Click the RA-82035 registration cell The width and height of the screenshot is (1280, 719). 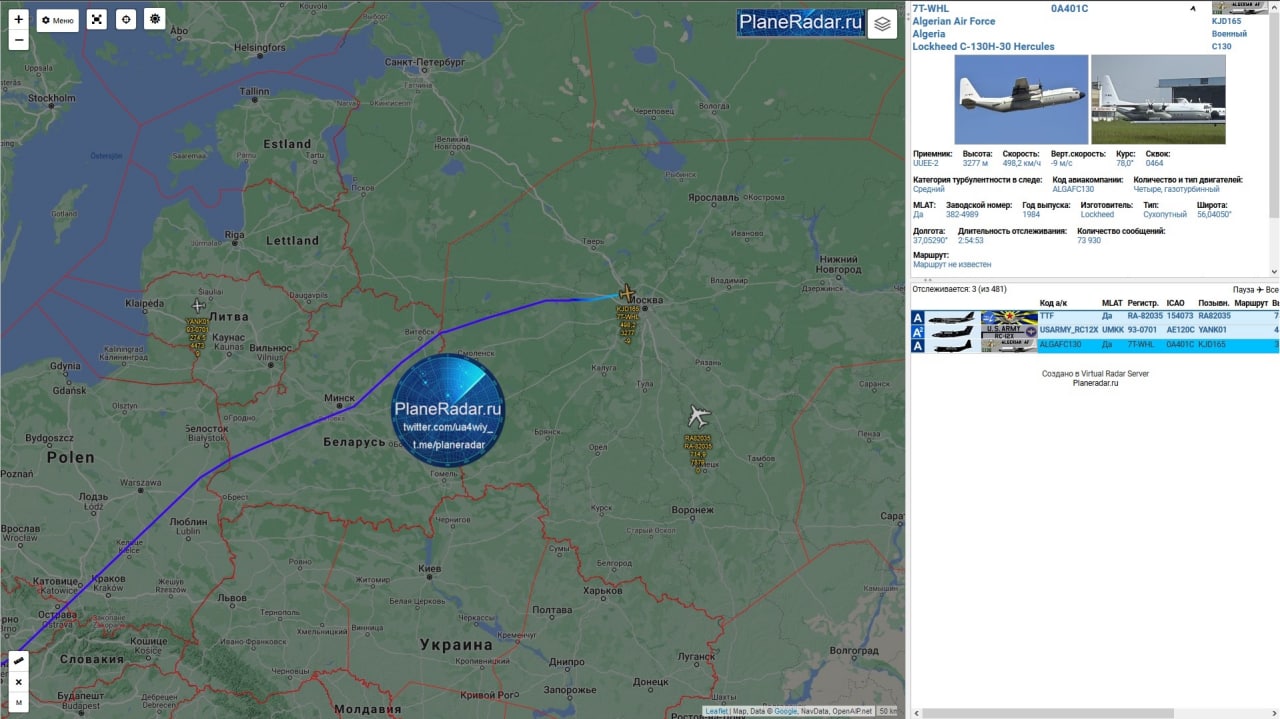(x=1144, y=316)
